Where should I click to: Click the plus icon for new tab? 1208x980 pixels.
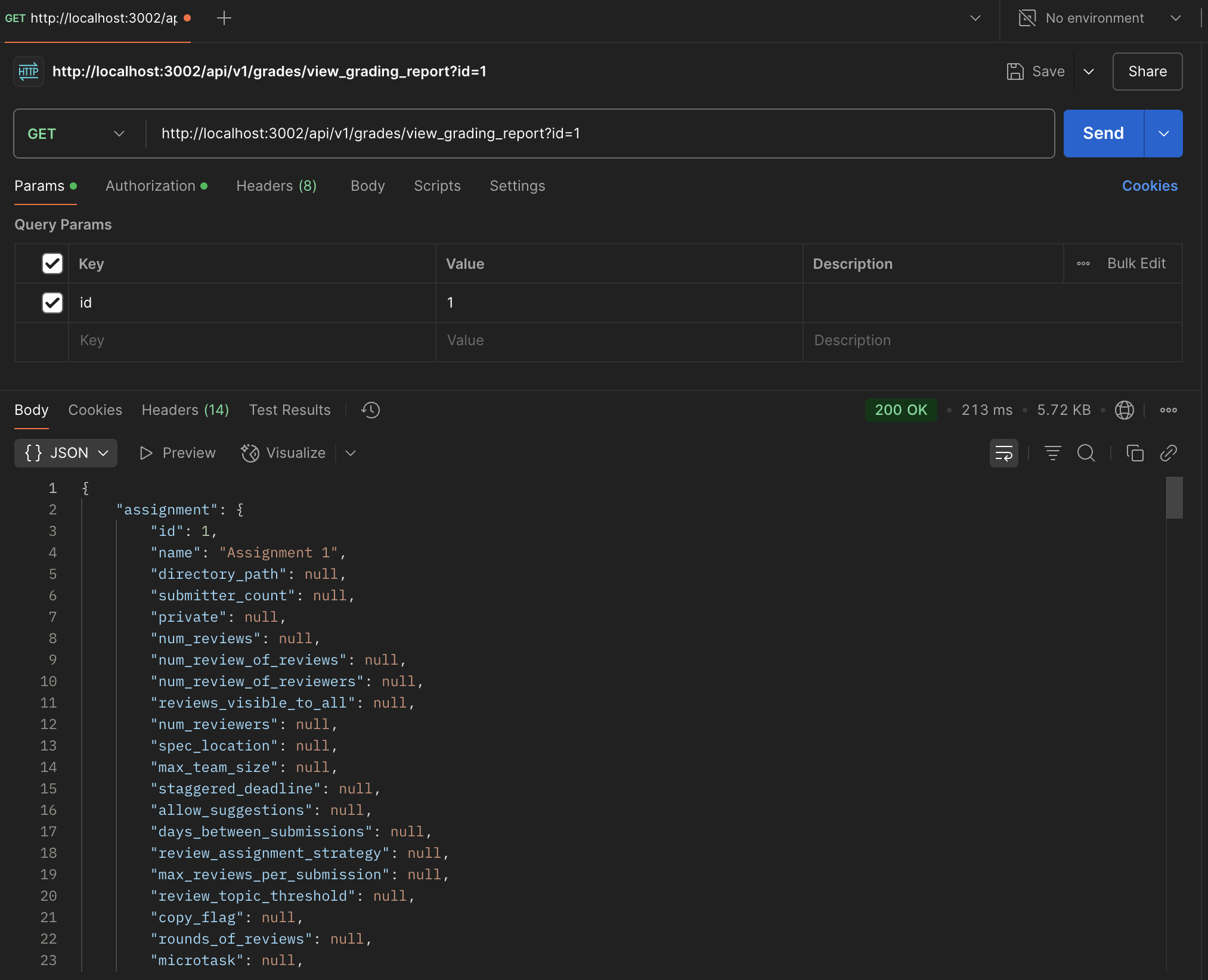coord(224,18)
